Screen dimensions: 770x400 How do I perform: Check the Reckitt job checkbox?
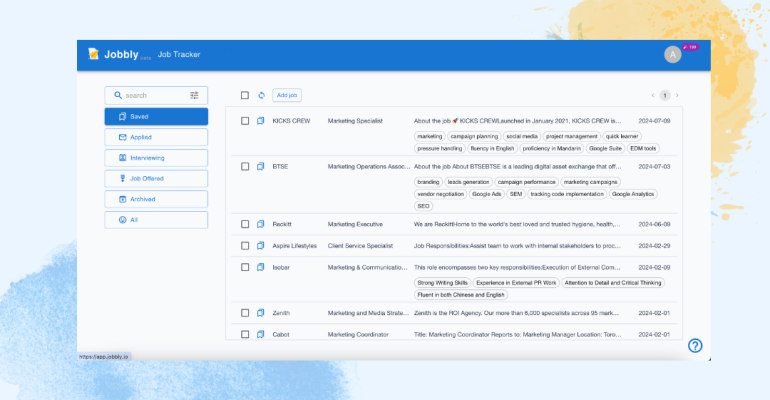[245, 224]
